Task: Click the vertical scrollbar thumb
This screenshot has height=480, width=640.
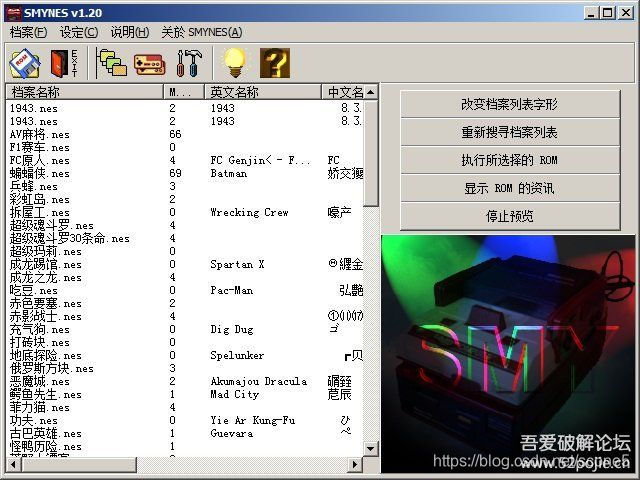Action: tap(371, 153)
